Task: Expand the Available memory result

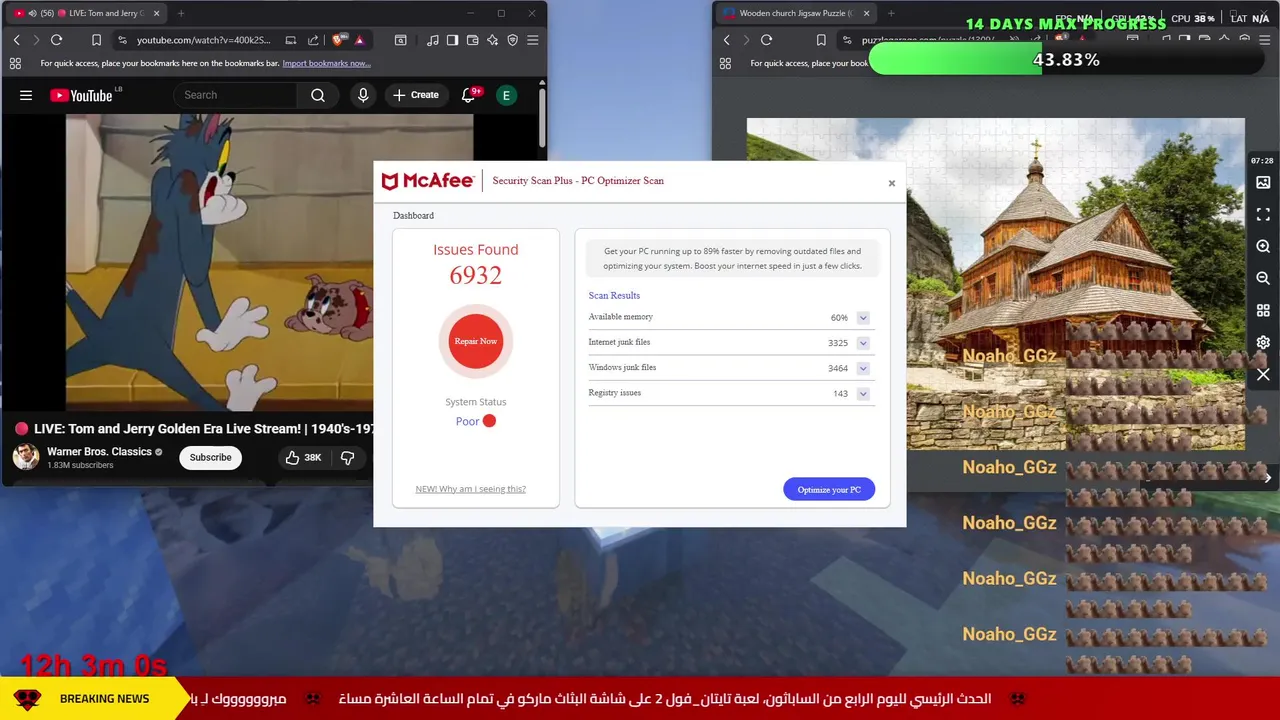Action: click(862, 318)
